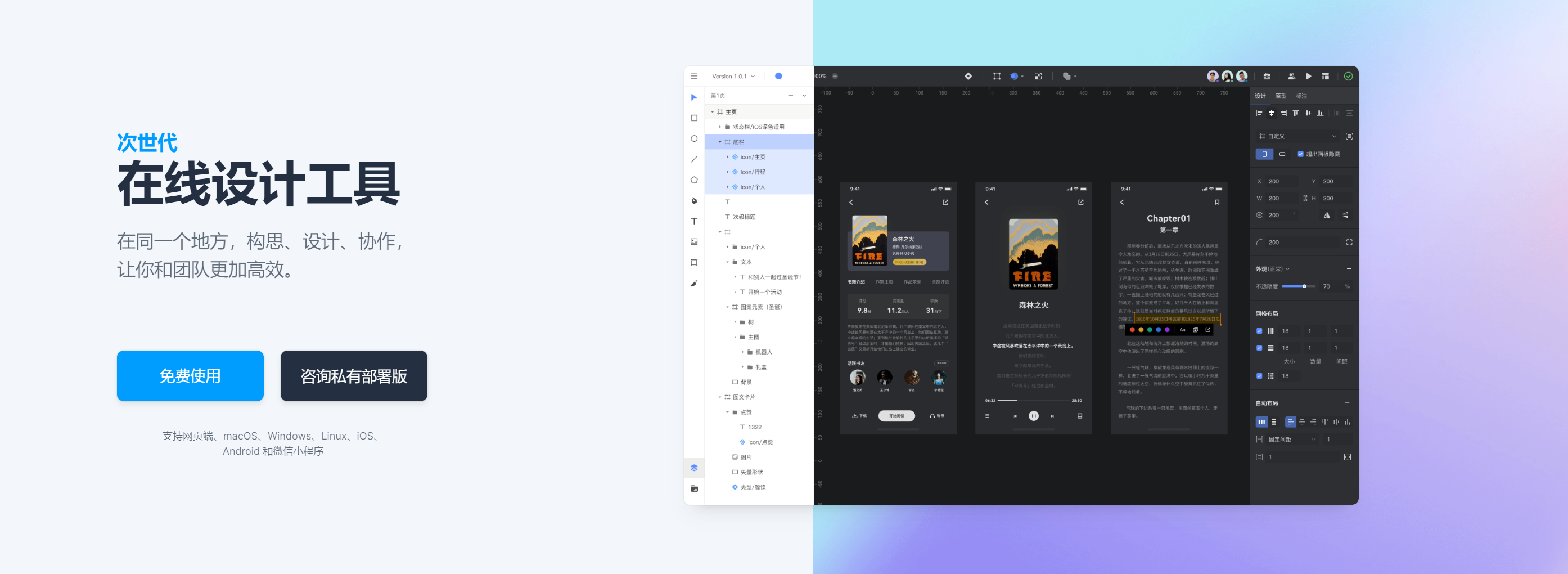1568x574 pixels.
Task: Toggle the square grid checkbox
Action: click(x=1259, y=376)
